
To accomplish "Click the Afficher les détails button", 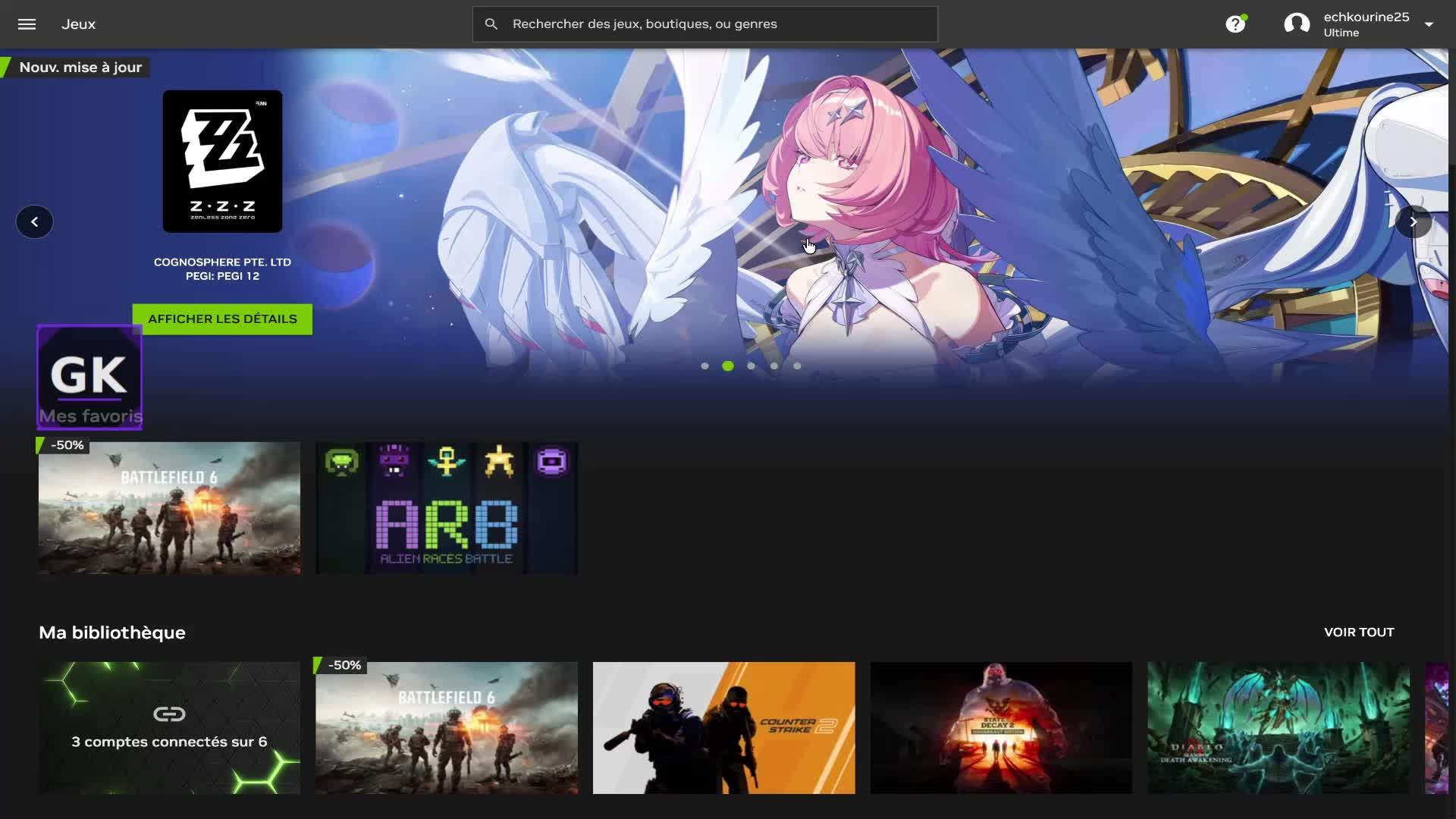I will 222,319.
